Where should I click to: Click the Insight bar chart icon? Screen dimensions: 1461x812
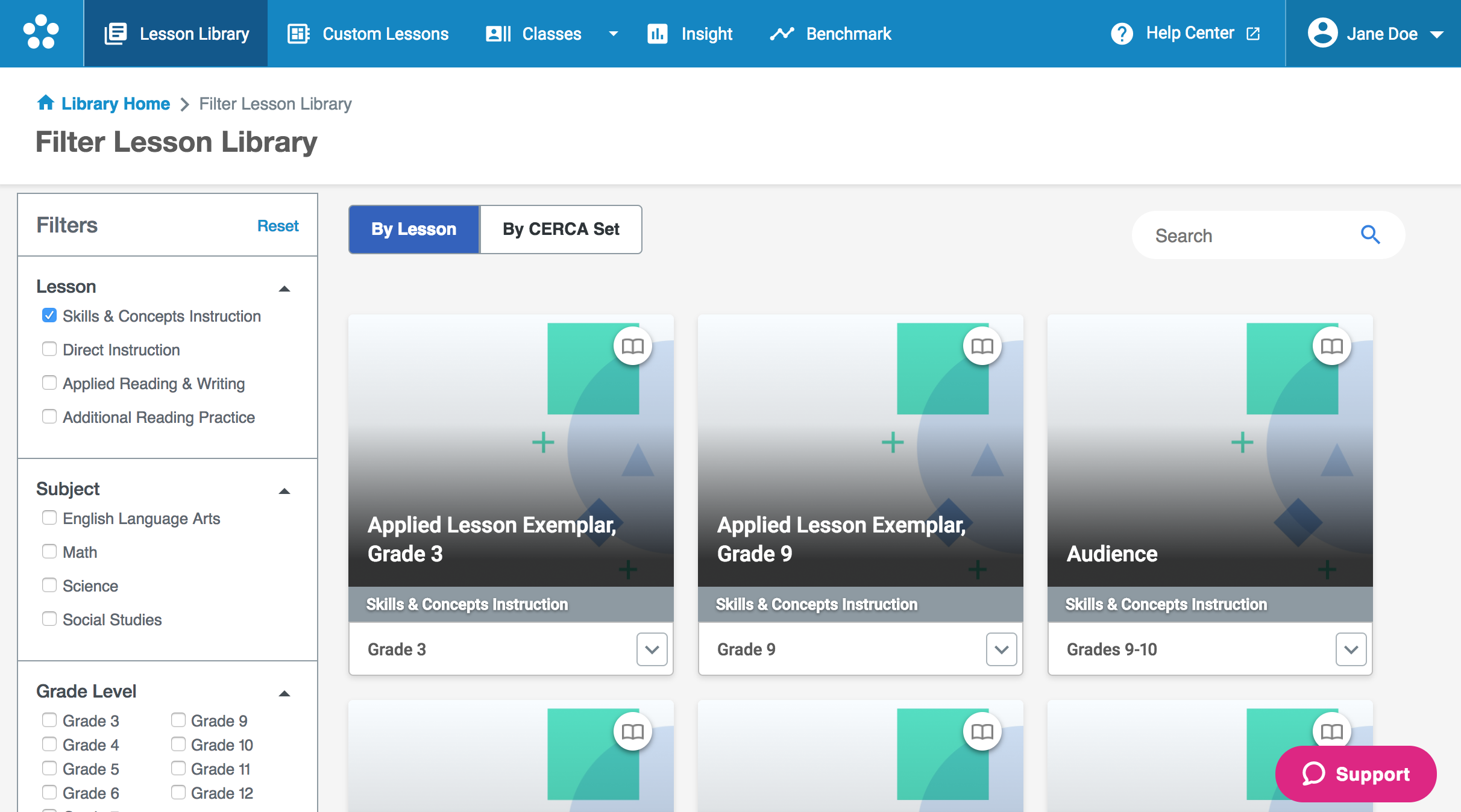657,34
